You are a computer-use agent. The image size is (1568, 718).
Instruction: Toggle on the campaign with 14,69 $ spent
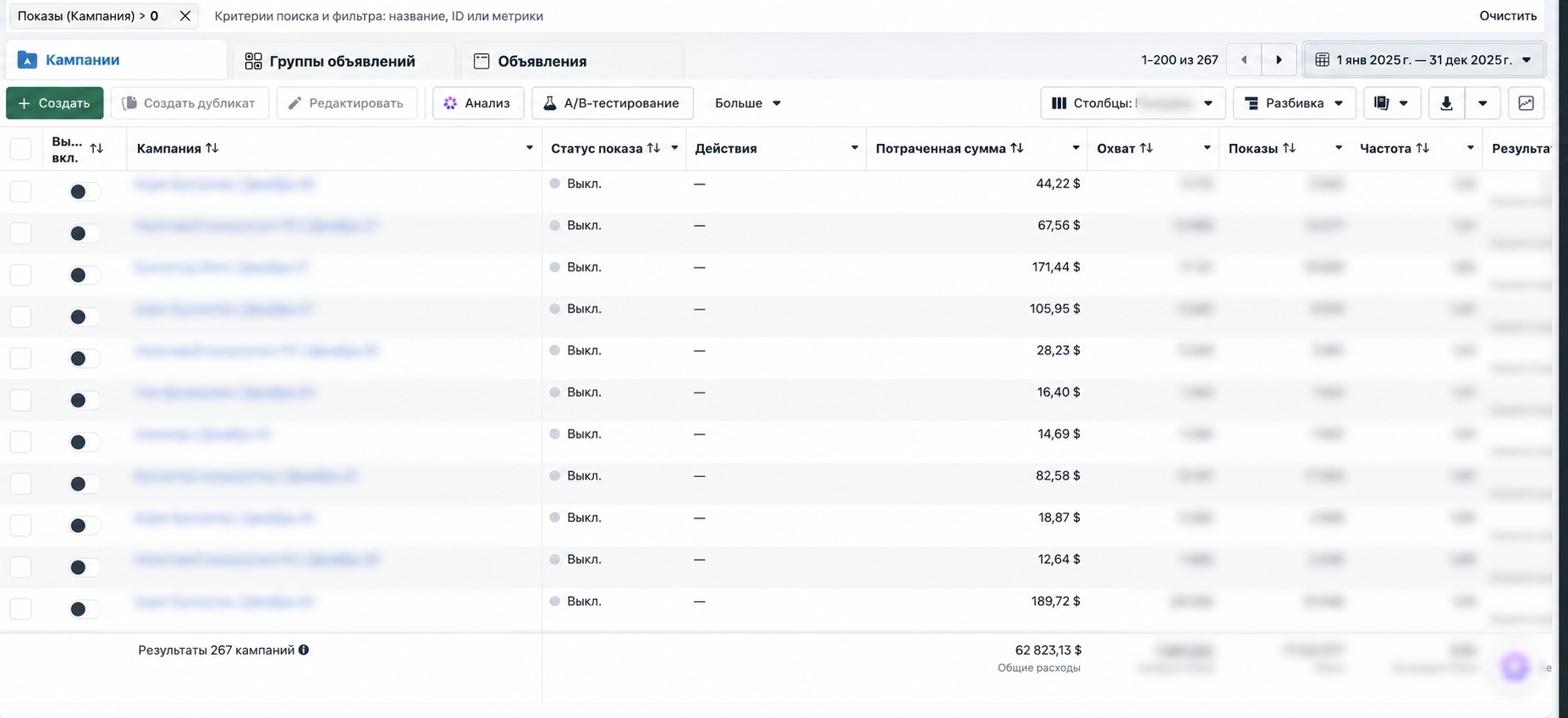pos(85,442)
